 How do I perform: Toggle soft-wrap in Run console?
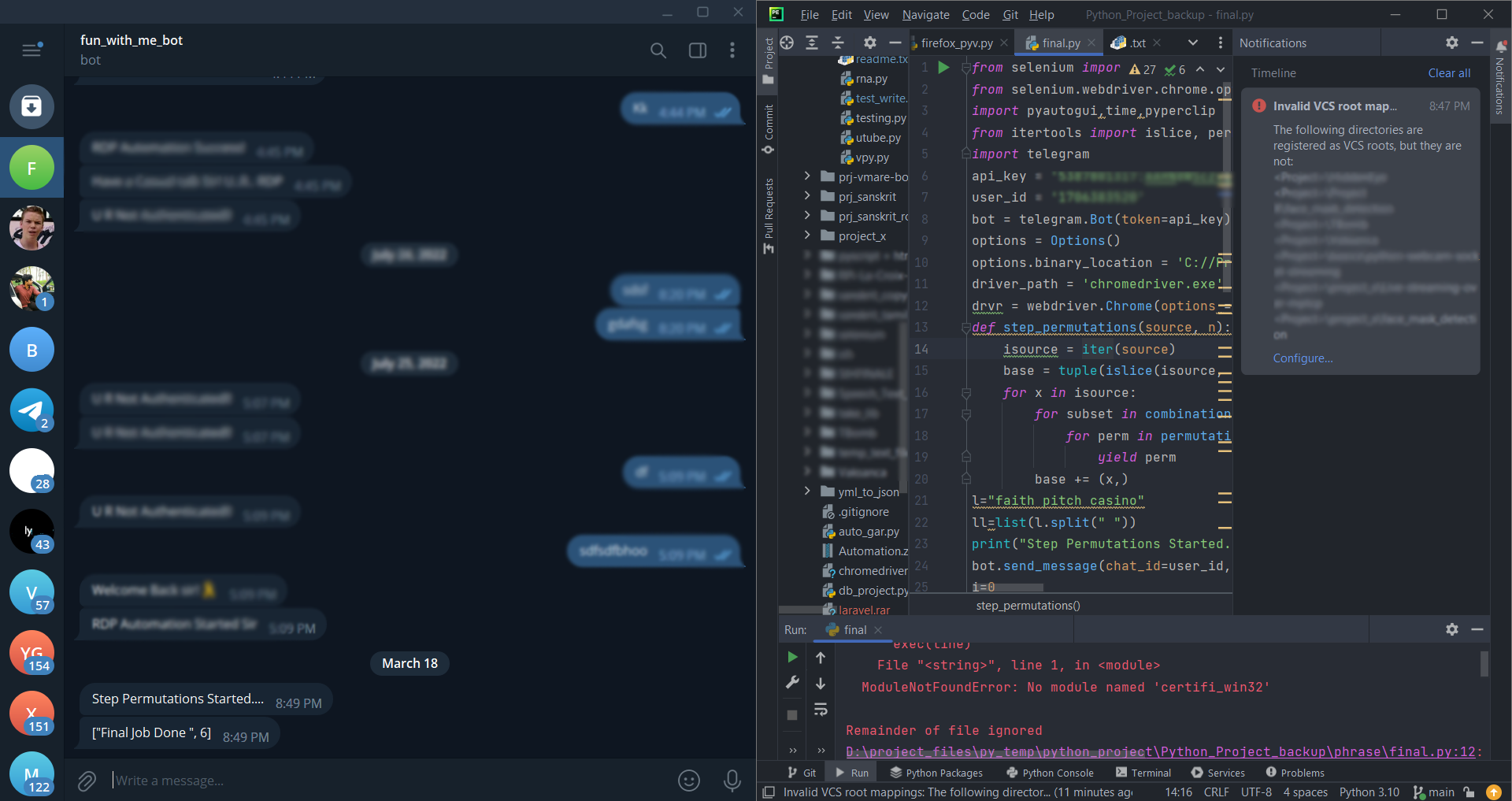tap(821, 710)
